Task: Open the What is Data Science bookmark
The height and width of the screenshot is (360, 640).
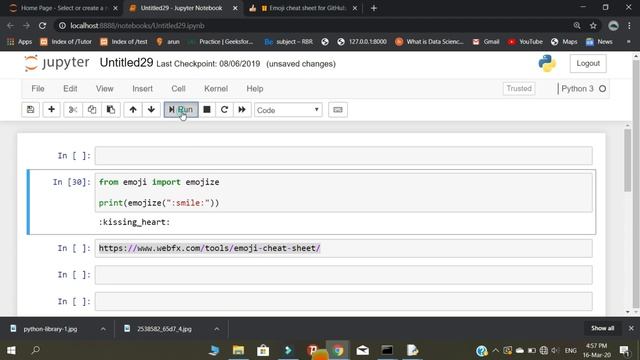Action: pos(429,42)
